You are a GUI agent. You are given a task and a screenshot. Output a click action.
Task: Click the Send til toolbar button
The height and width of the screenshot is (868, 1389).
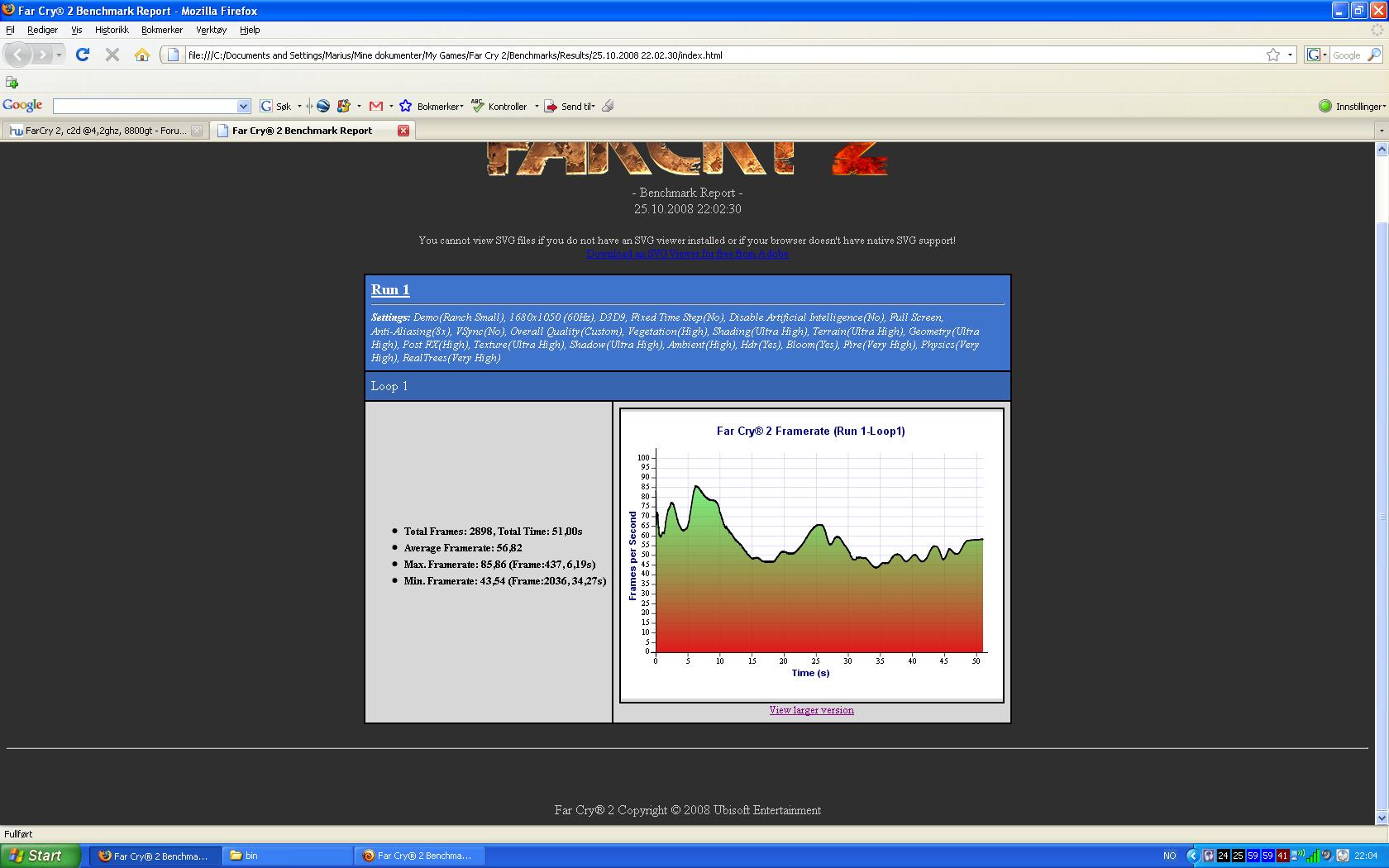(569, 106)
